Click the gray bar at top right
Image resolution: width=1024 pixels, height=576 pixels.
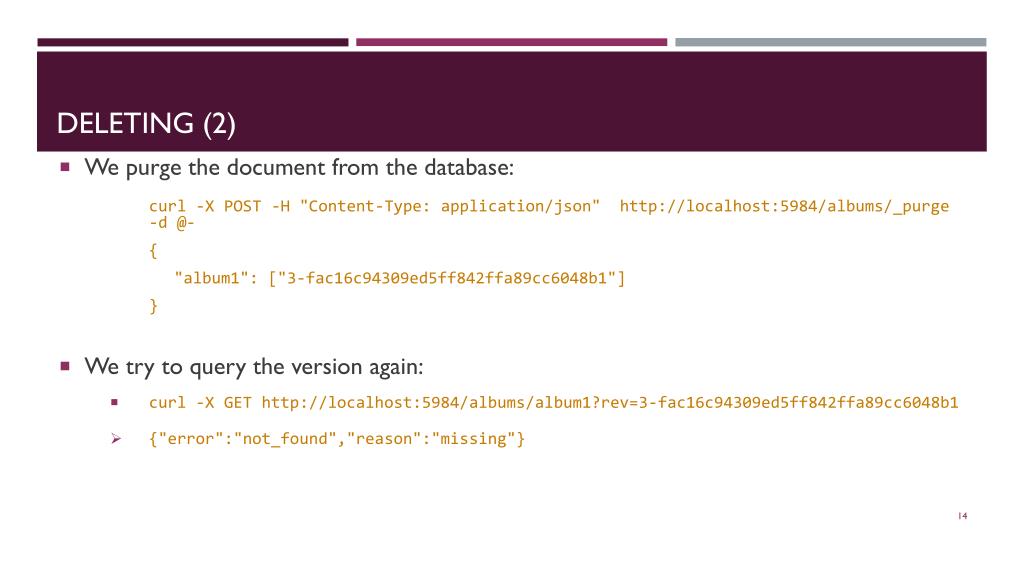point(830,42)
